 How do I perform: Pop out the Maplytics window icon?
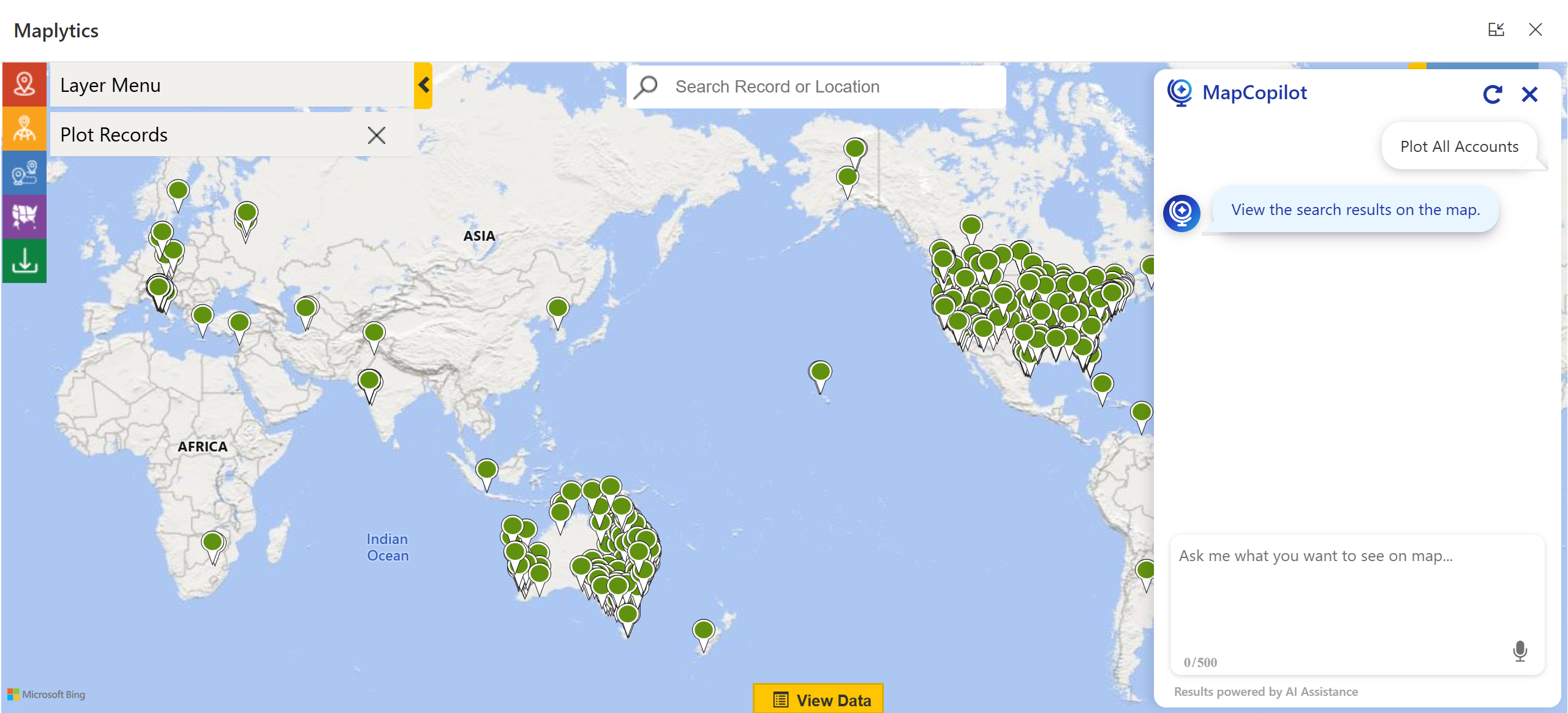point(1496,29)
